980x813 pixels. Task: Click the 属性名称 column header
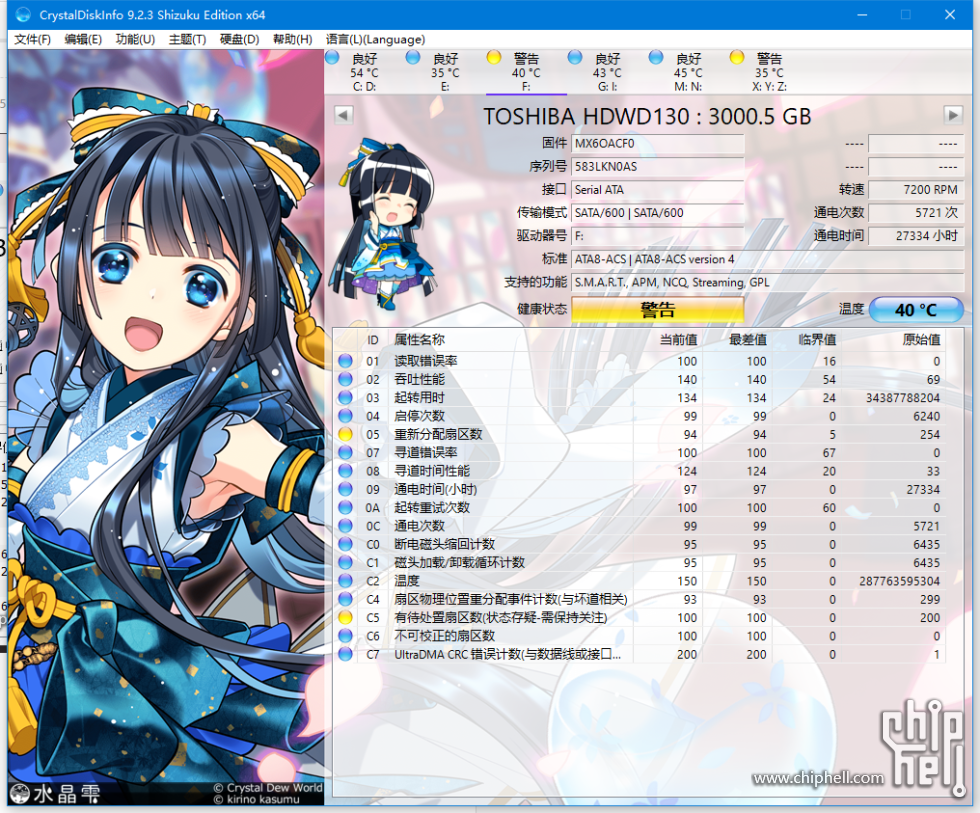point(419,340)
